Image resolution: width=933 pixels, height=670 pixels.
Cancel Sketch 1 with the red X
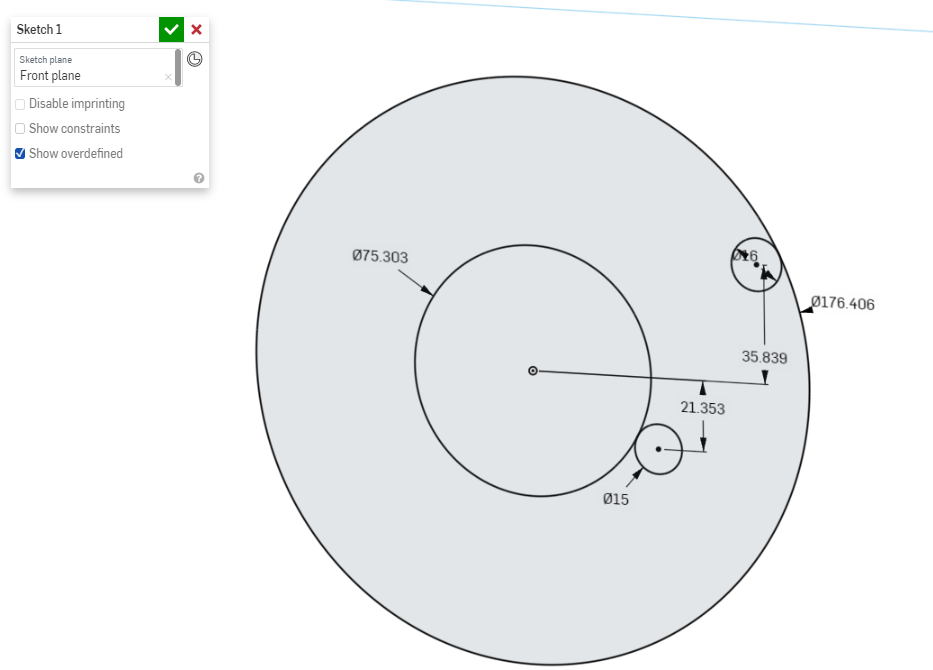tap(196, 29)
